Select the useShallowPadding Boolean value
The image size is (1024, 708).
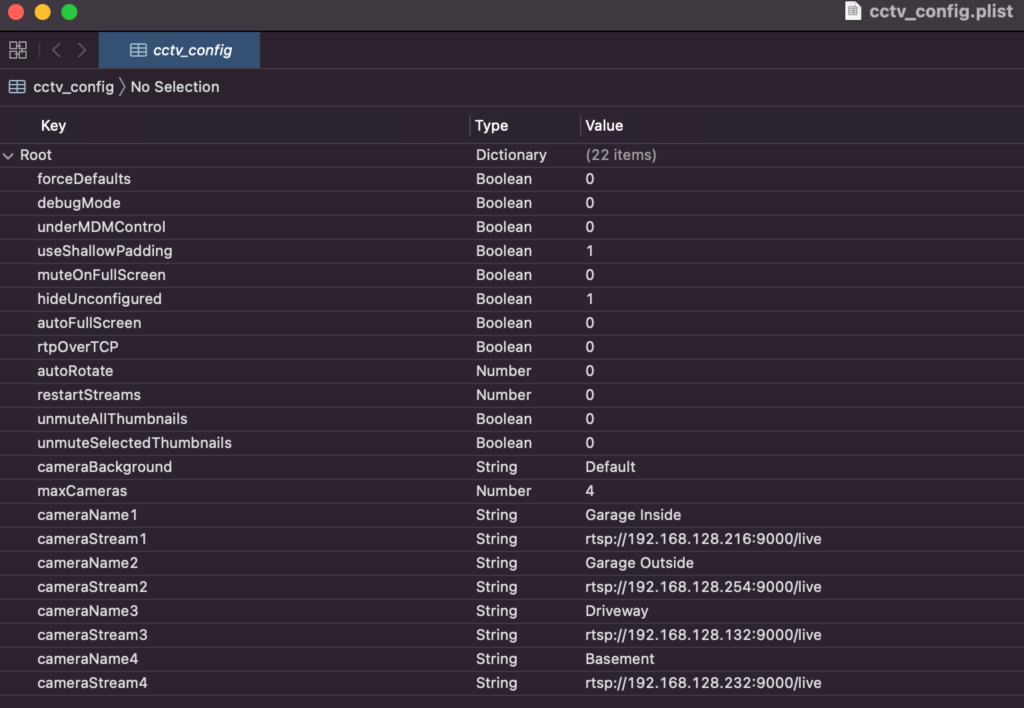coord(590,251)
